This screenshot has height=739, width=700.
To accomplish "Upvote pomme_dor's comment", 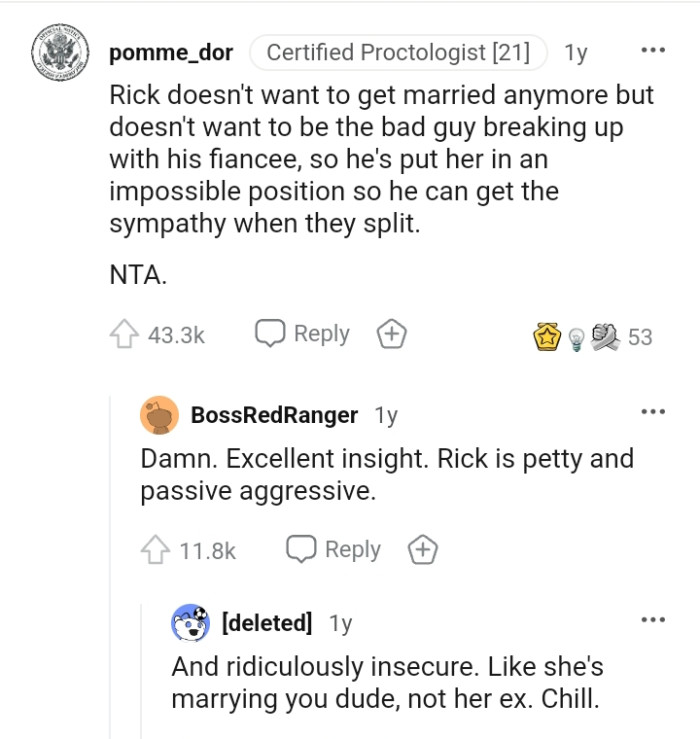I will 123,335.
